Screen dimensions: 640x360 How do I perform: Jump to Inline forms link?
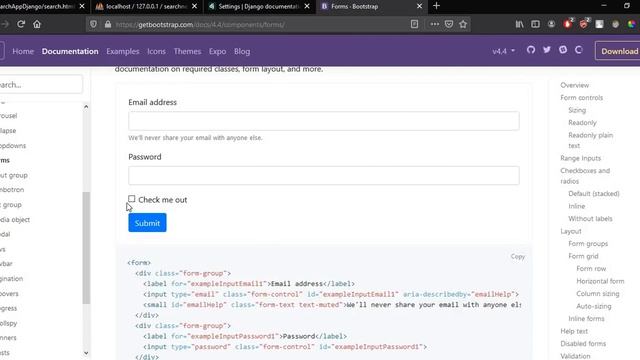click(x=586, y=318)
